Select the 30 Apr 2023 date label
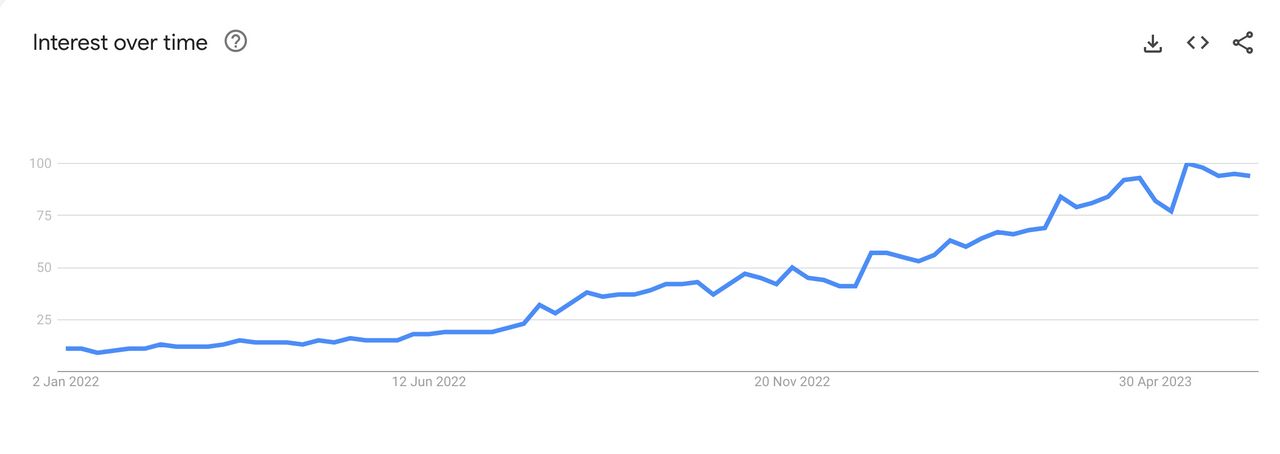This screenshot has width=1280, height=454. coord(1155,381)
